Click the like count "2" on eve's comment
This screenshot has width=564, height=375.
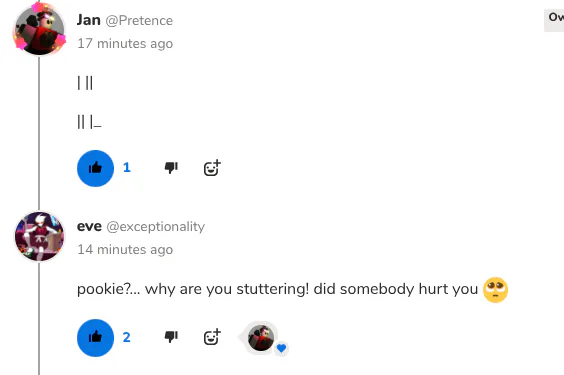tap(127, 337)
